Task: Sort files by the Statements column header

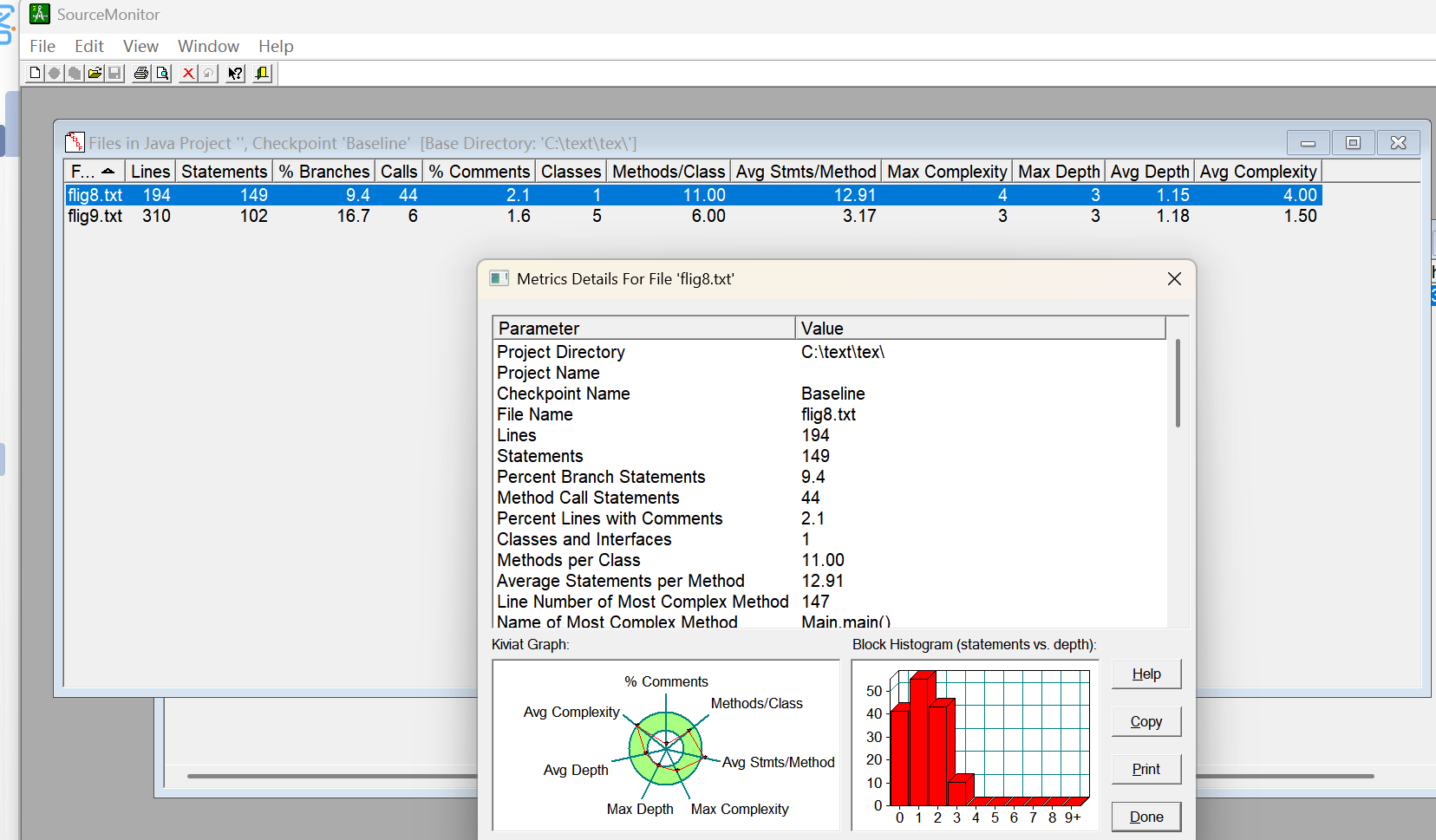Action: click(225, 172)
